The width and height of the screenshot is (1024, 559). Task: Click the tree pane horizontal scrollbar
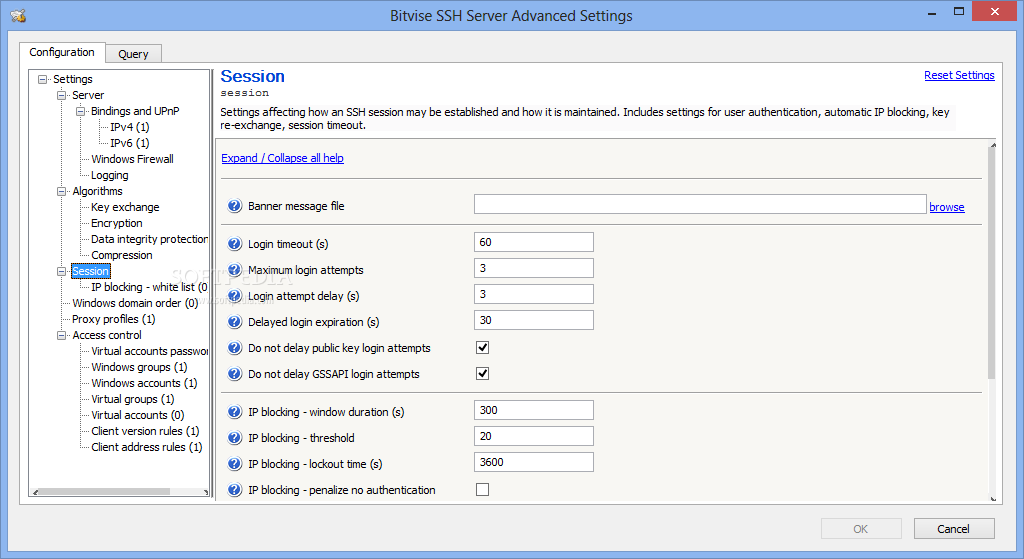(104, 492)
